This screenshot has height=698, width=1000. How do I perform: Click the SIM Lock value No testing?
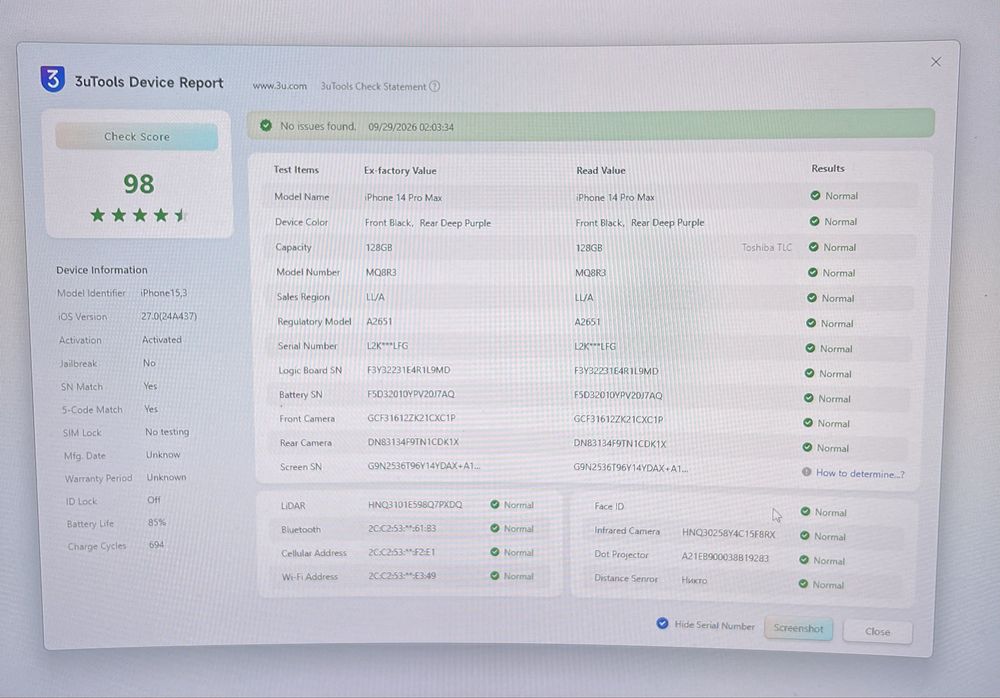[167, 432]
